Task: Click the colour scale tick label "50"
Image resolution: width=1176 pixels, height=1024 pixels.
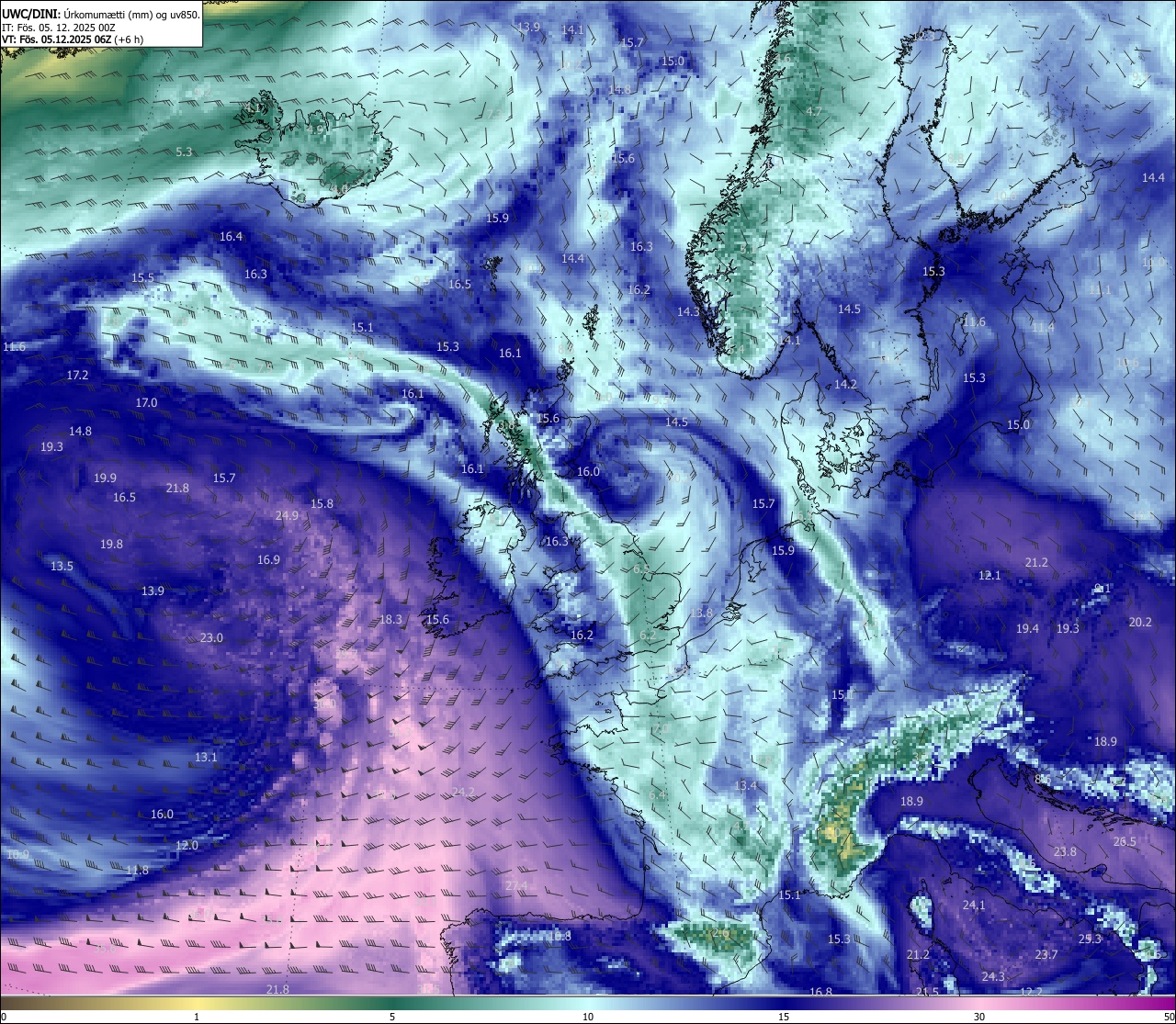Action: tap(1169, 1017)
